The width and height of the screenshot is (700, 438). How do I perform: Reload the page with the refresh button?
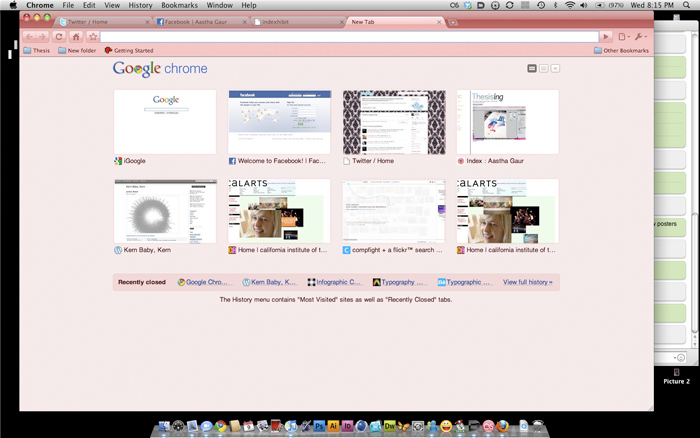click(x=59, y=37)
